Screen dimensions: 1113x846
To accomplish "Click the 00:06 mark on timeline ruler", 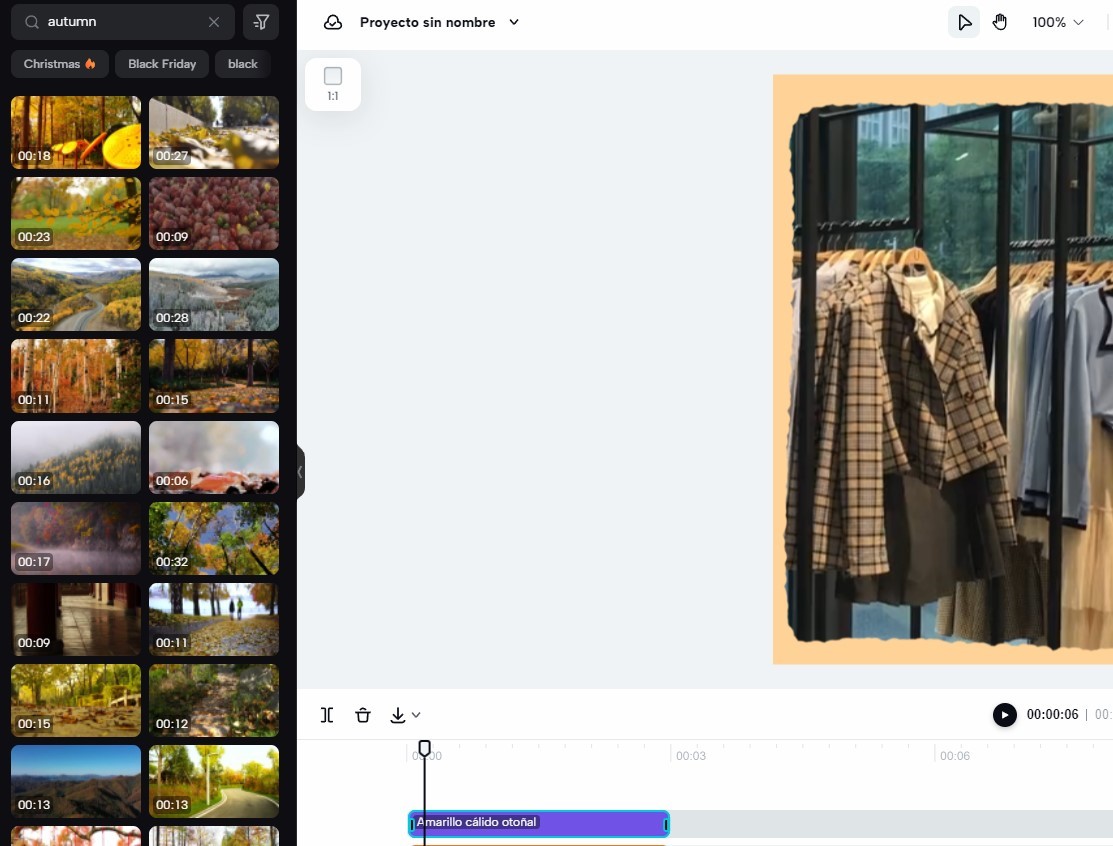I will (x=955, y=756).
